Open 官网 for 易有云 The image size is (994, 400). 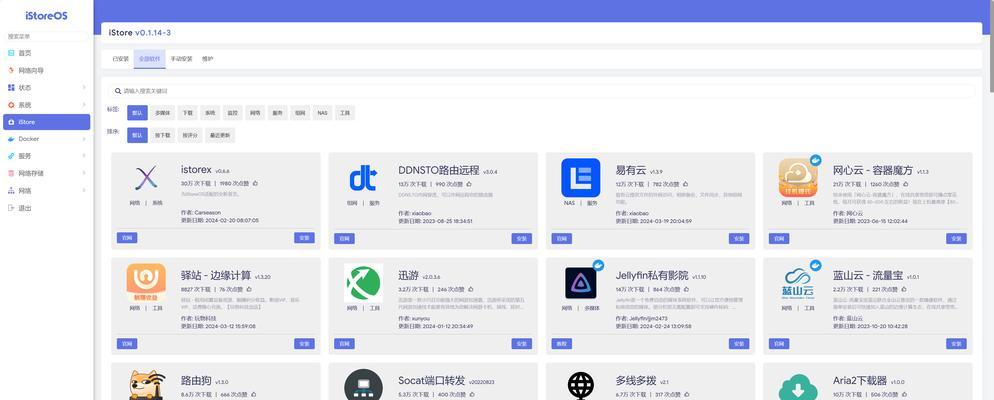tap(562, 238)
